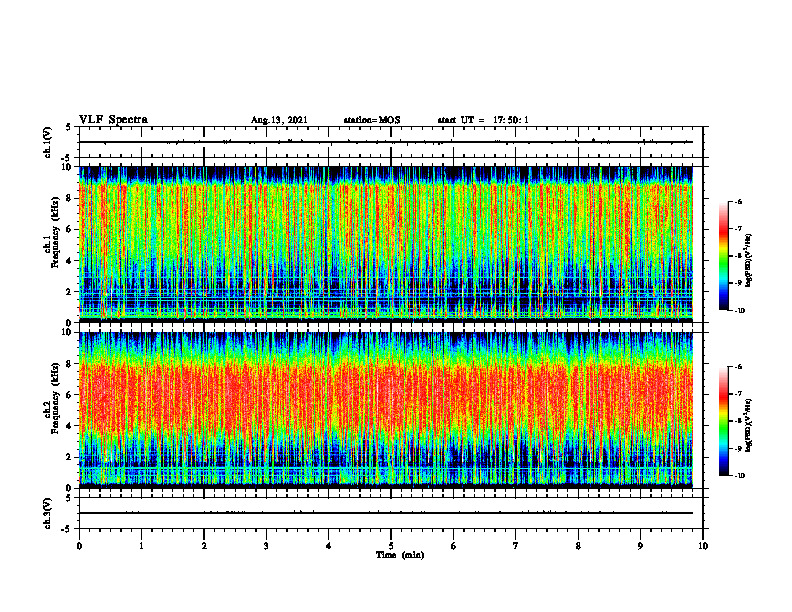Click time axis tick label "4"
Screen dimensions: 792x612
(329, 546)
